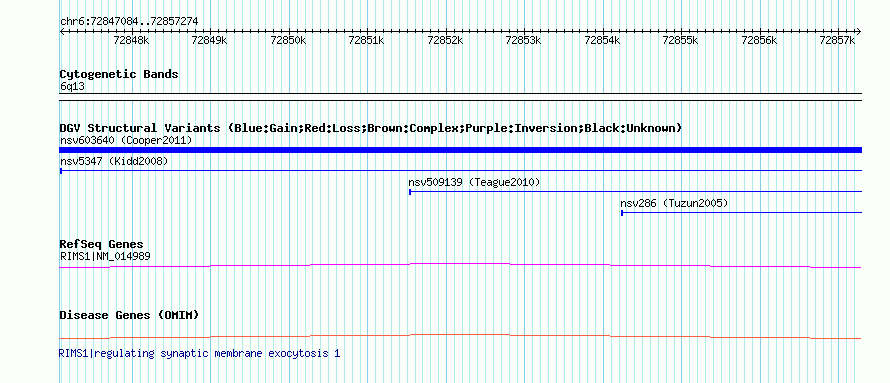890x383 pixels.
Task: Click the nsv603640 (Cooper2011) variant label
Action: 125,140
